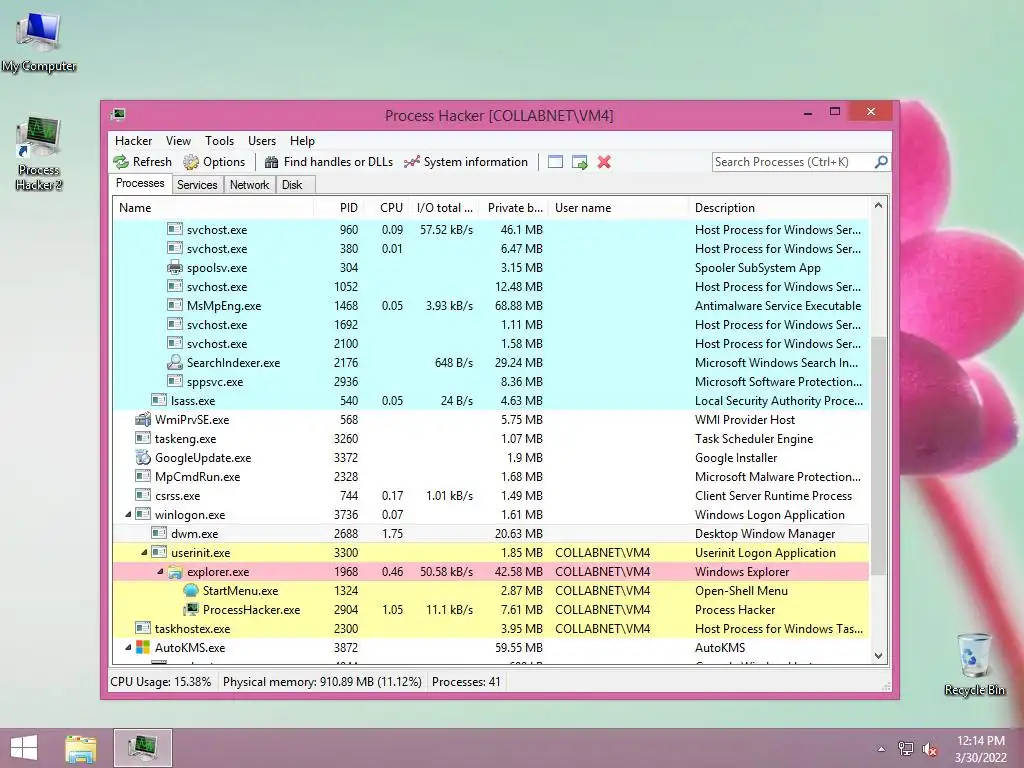1024x768 pixels.
Task: Select the lsass.exe process icon
Action: click(x=159, y=400)
